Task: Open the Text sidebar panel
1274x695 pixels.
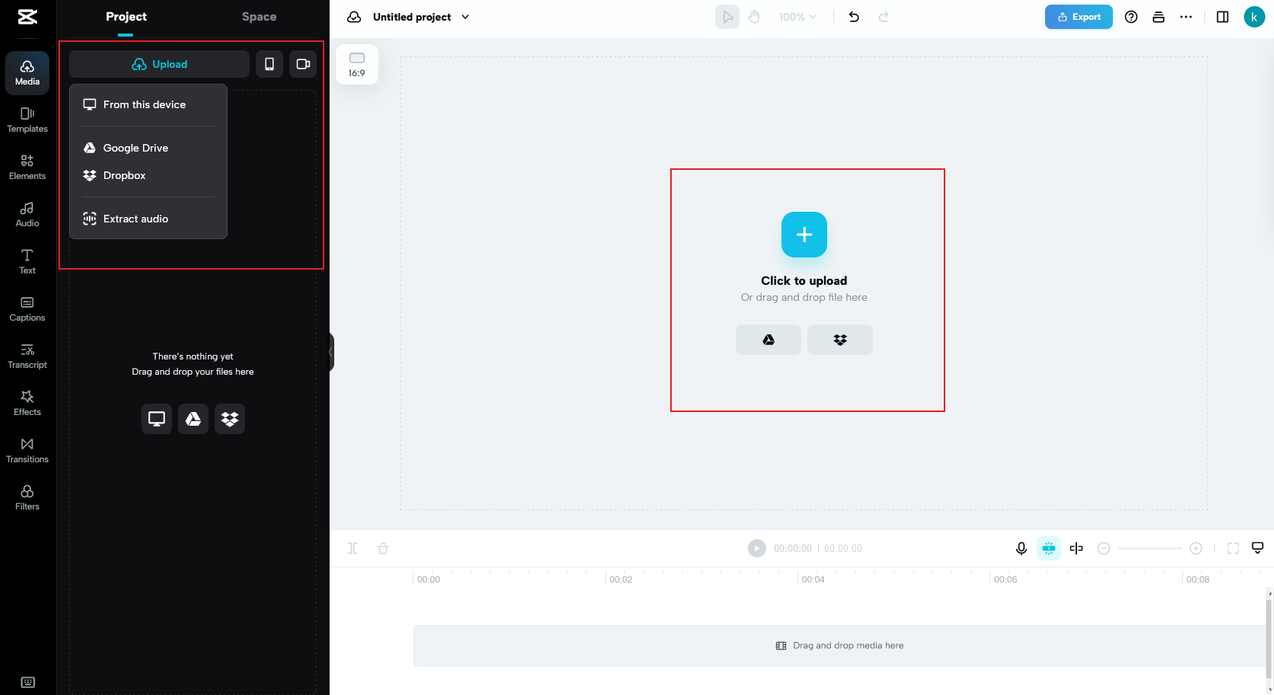Action: 27,262
